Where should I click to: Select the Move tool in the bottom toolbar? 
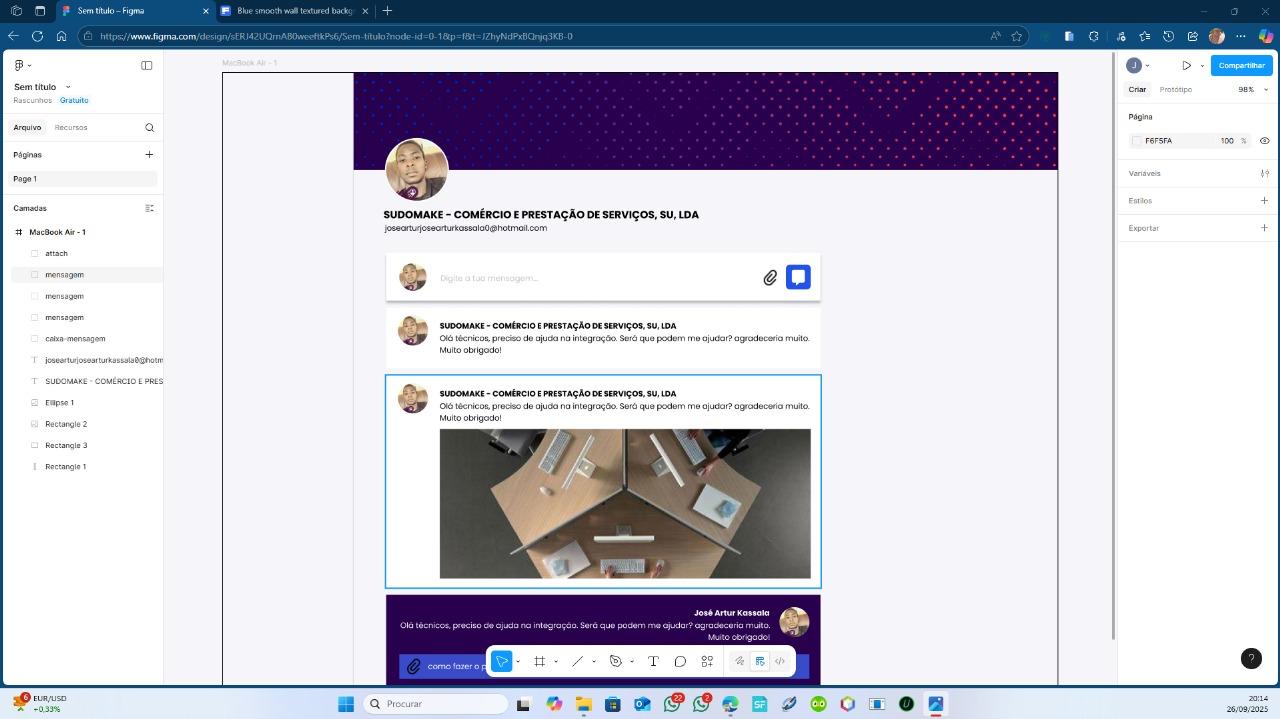(502, 661)
